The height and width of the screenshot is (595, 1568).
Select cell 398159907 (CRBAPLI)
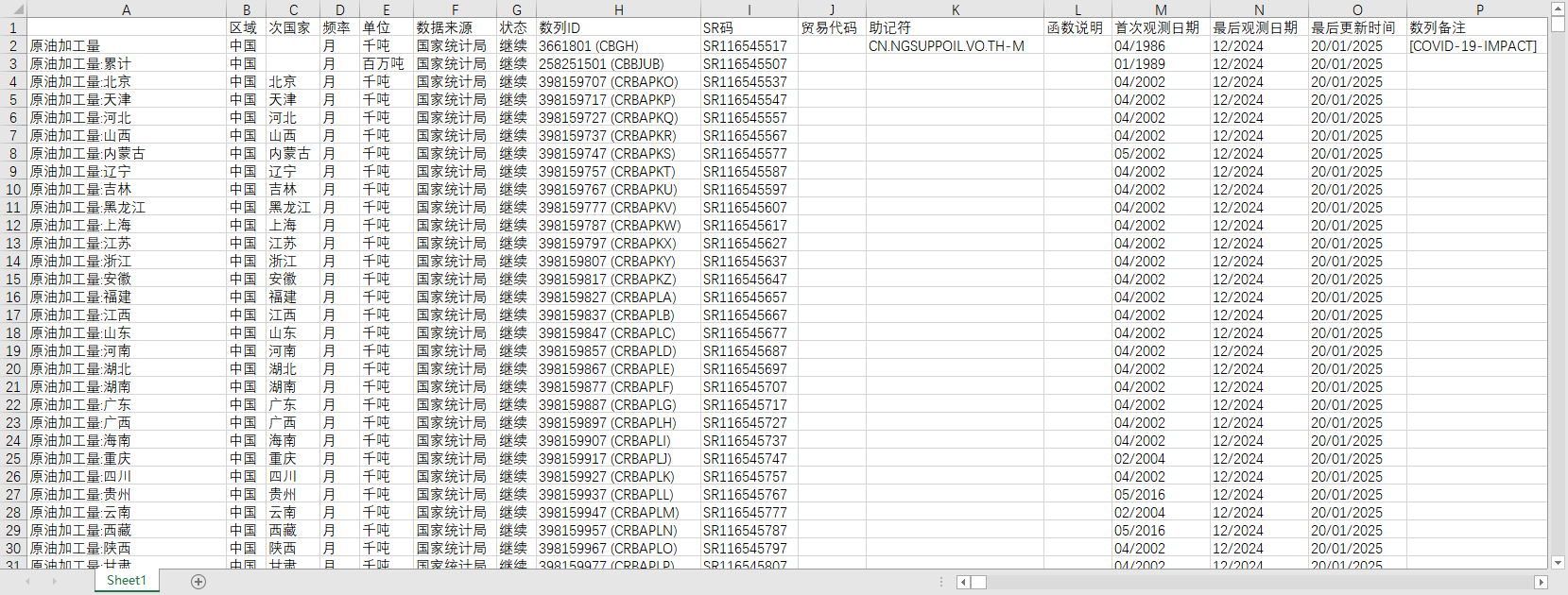click(618, 440)
